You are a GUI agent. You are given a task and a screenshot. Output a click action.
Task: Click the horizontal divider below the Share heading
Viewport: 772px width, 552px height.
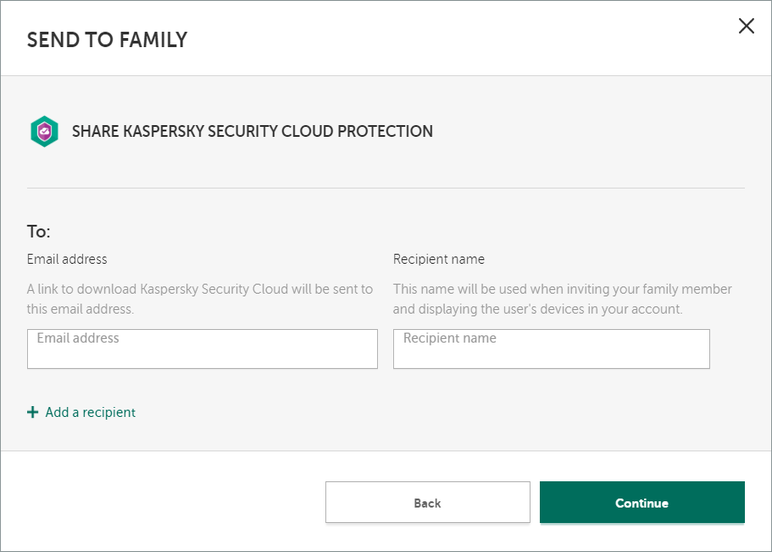pos(386,187)
